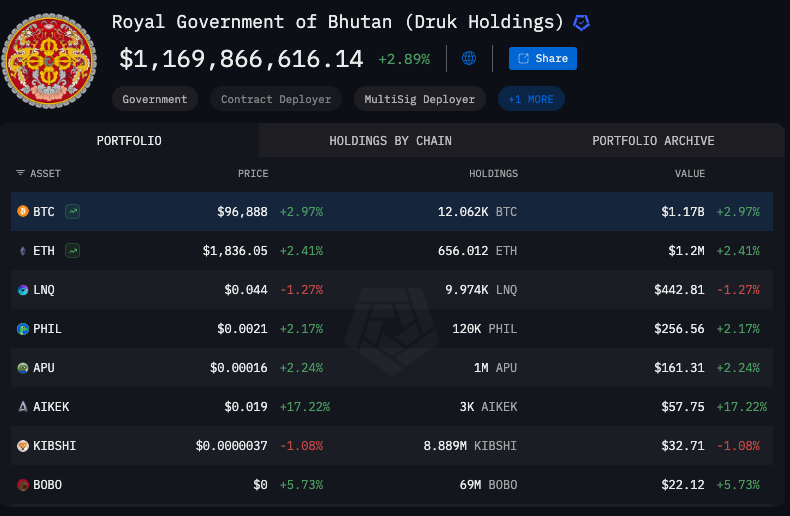Click the Ethereum coin icon
This screenshot has height=516, width=790.
click(23, 251)
